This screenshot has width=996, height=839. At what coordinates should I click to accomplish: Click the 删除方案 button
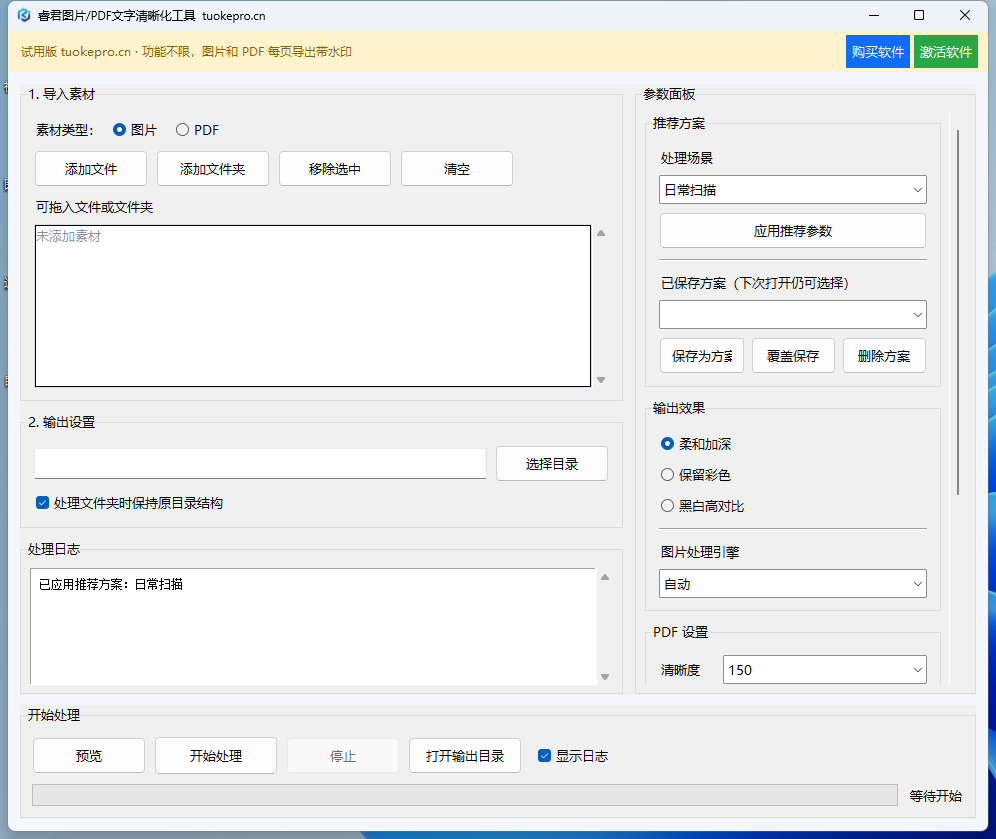pyautogui.click(x=884, y=356)
